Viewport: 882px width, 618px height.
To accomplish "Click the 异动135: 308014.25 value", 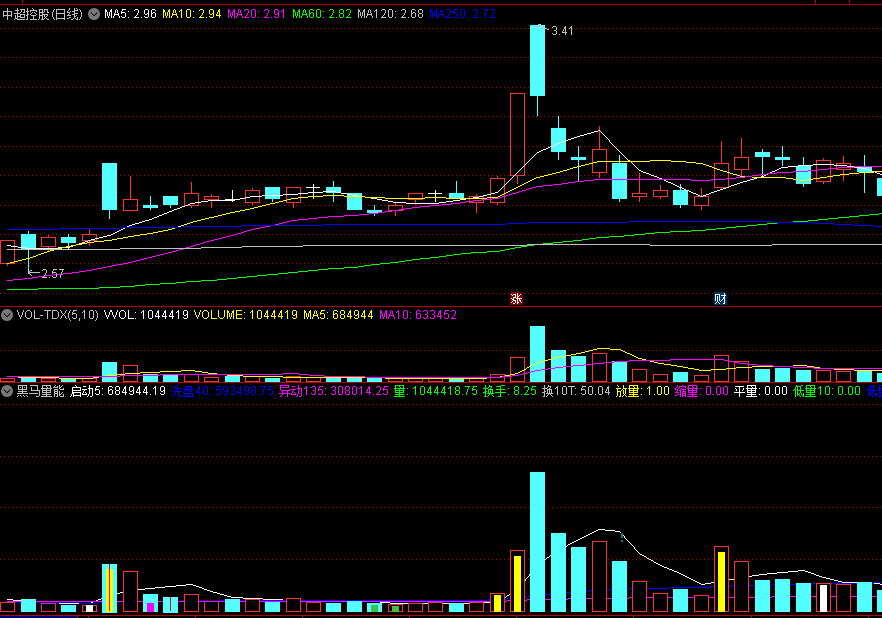I will pos(334,391).
